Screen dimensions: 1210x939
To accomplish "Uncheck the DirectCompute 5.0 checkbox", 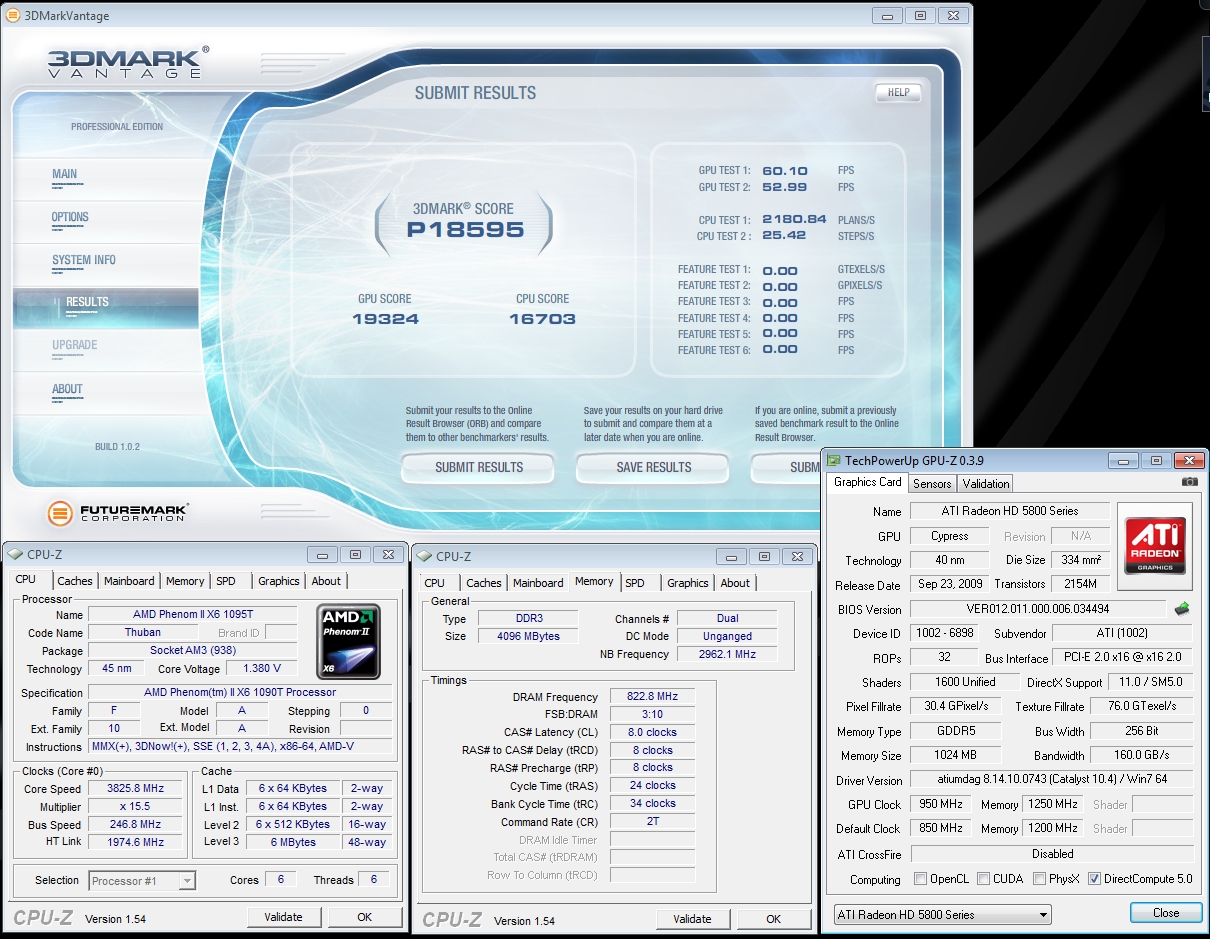I will pos(1095,879).
